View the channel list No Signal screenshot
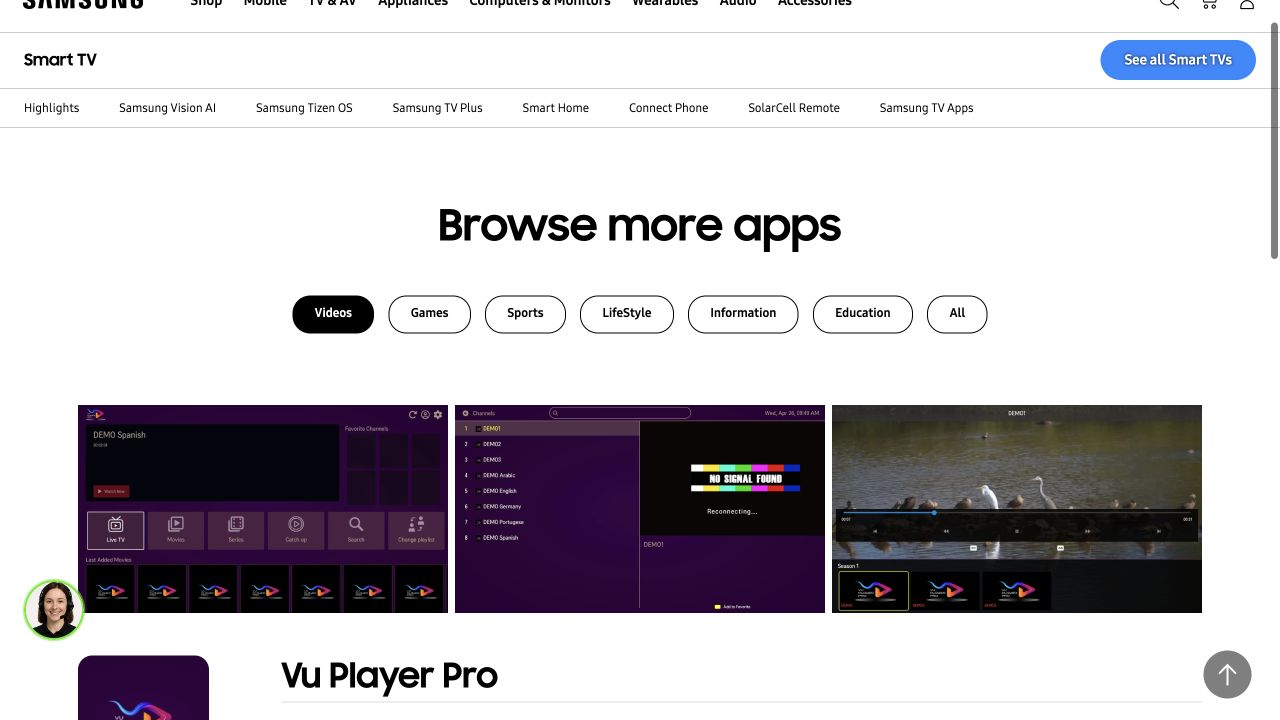The height and width of the screenshot is (720, 1280). (x=640, y=509)
